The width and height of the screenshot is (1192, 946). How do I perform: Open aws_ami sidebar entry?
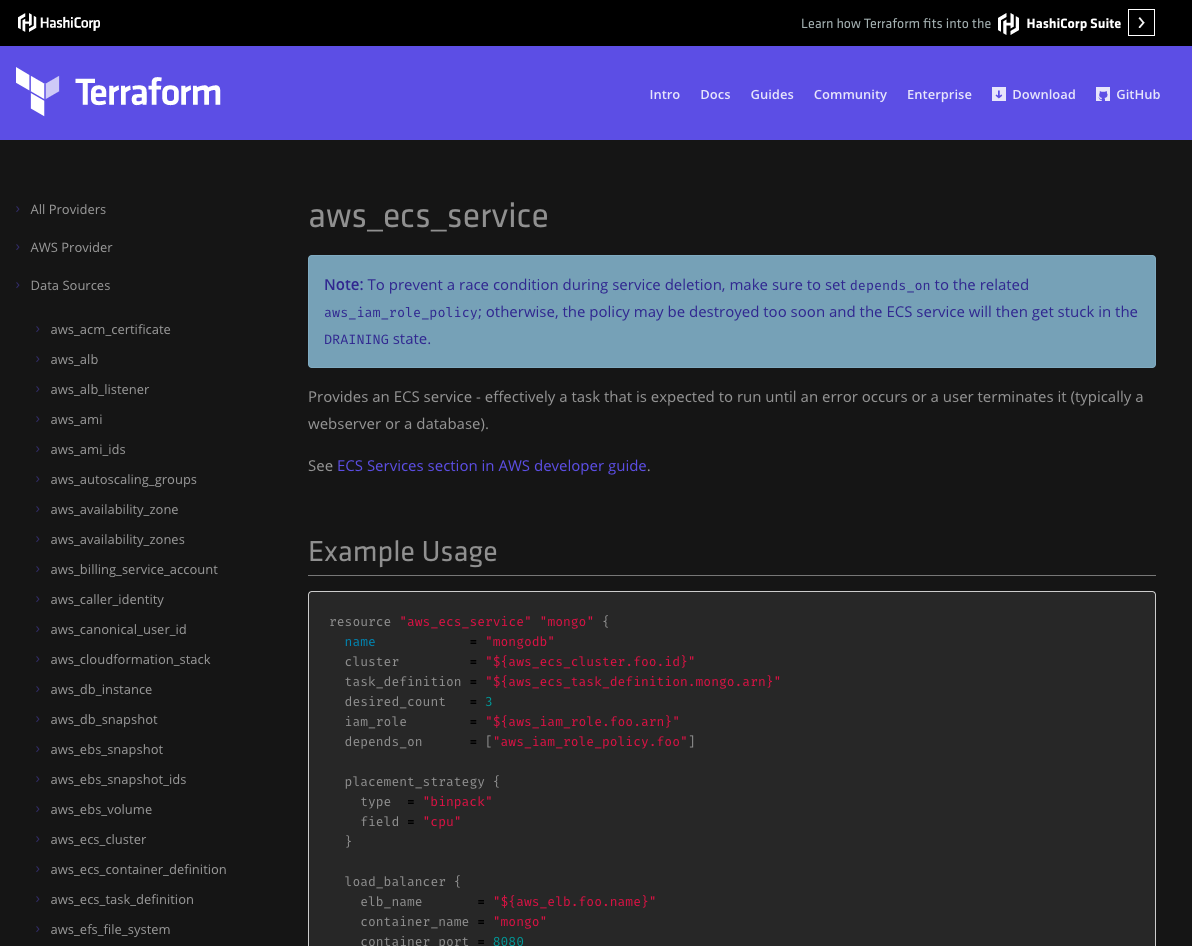76,419
